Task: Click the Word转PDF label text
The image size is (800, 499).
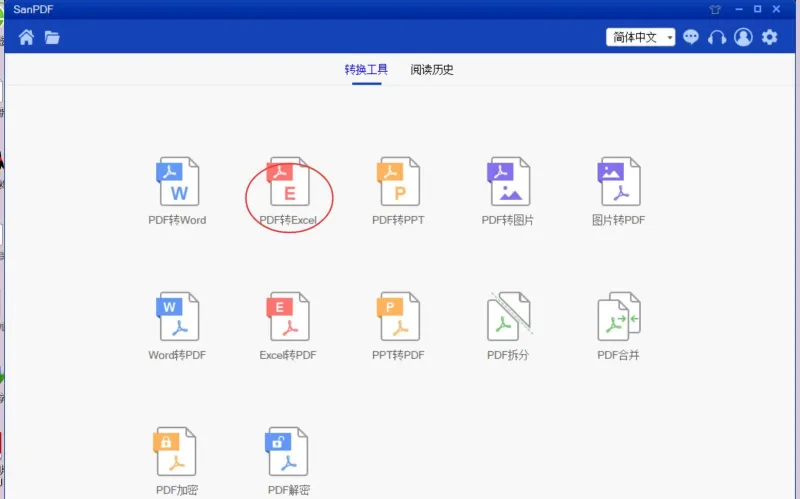Action: pos(178,355)
